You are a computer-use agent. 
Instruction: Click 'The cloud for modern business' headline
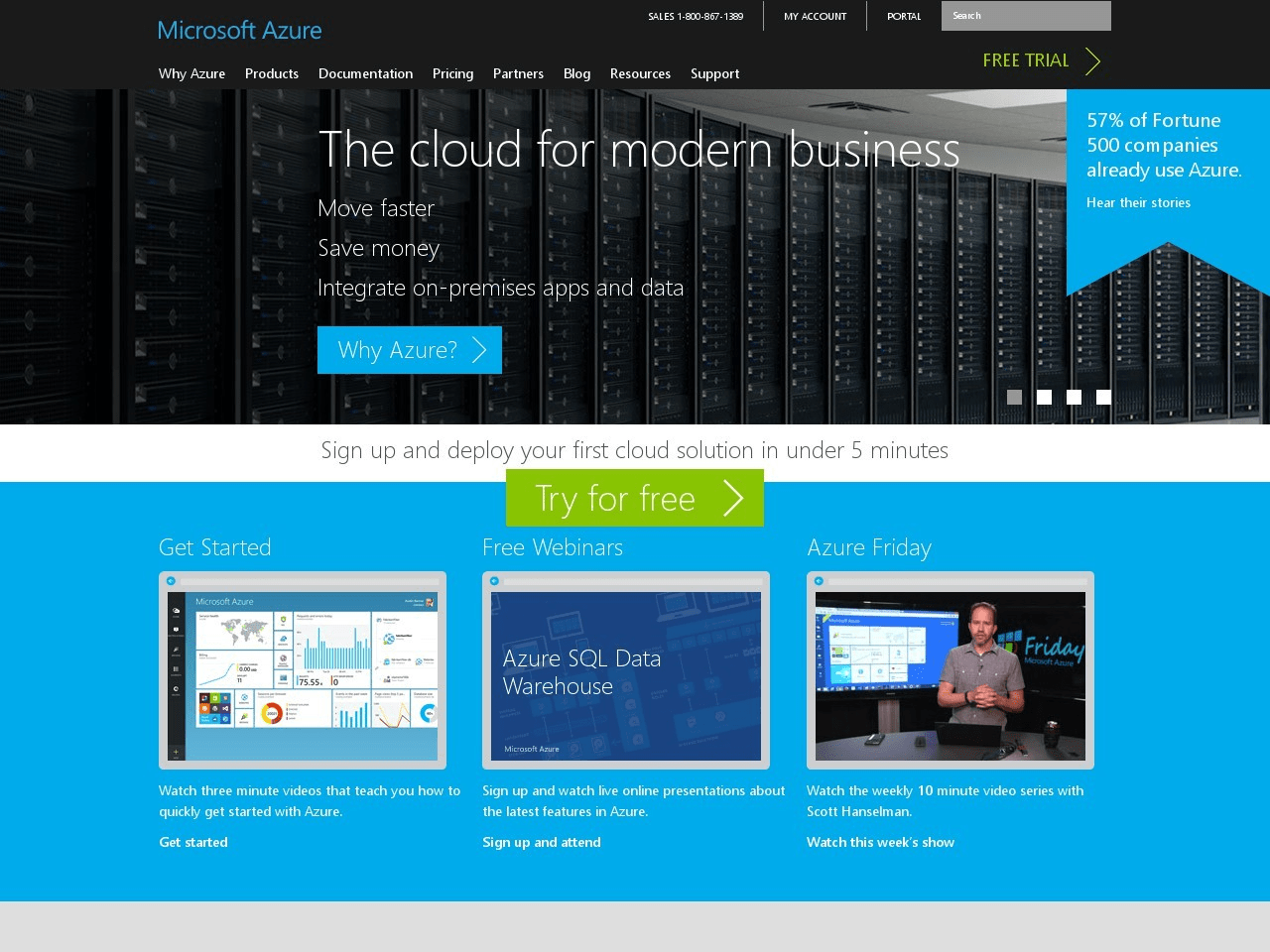pos(639,150)
